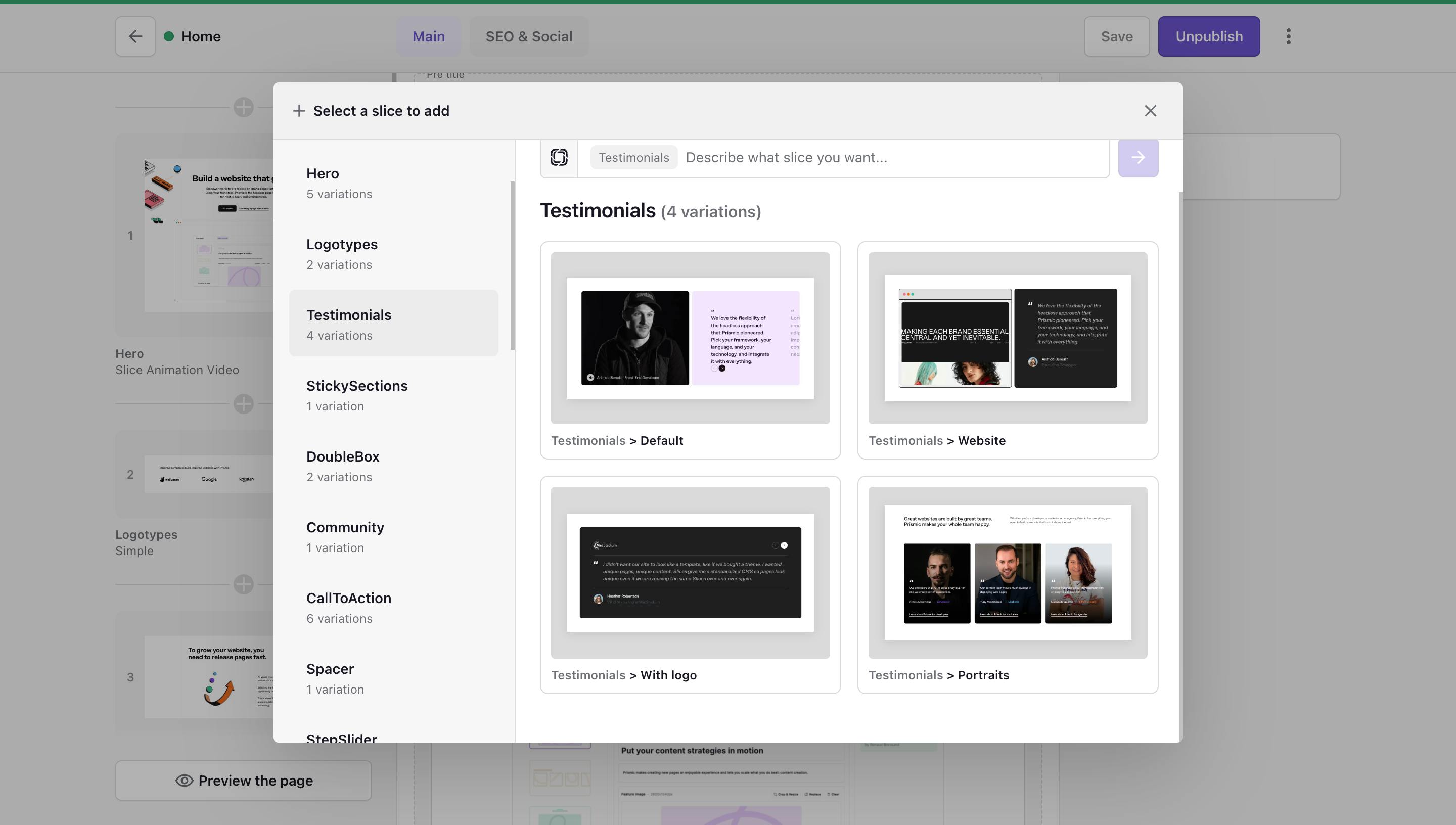Submit slice description with arrow button
The height and width of the screenshot is (825, 1456).
pyautogui.click(x=1137, y=158)
